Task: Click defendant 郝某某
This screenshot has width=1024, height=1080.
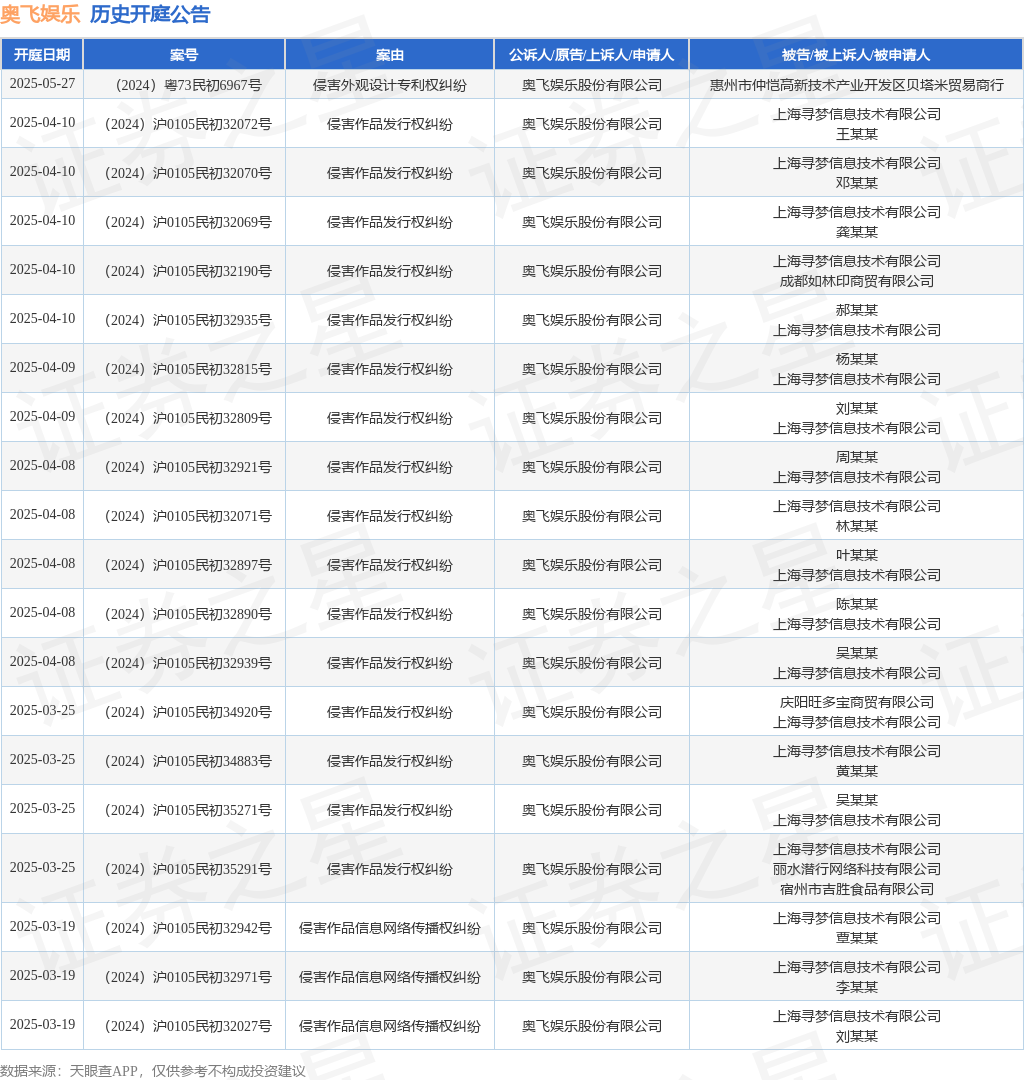Action: [x=857, y=310]
